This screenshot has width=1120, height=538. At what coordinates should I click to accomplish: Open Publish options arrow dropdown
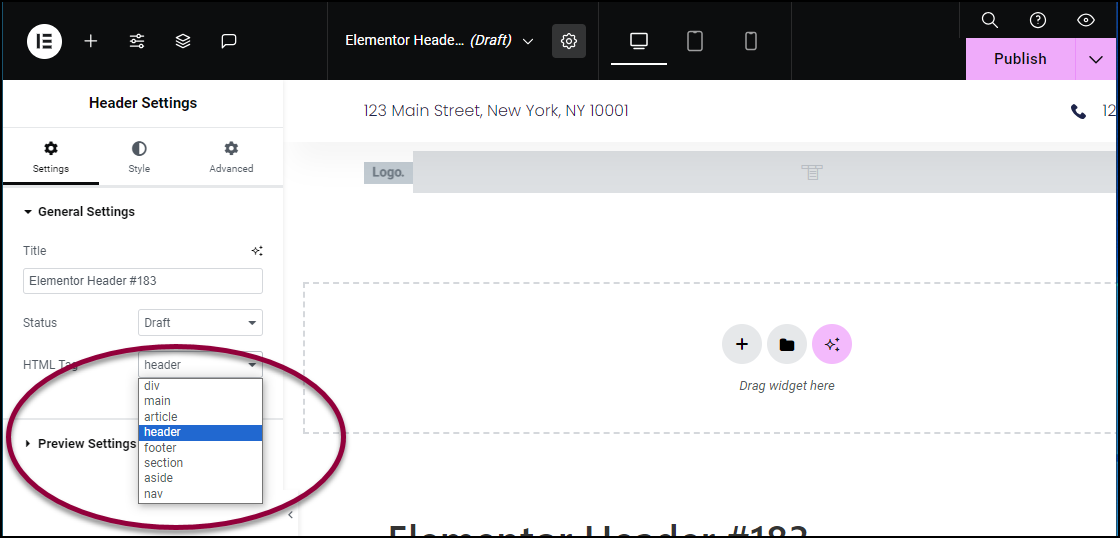tap(1096, 59)
